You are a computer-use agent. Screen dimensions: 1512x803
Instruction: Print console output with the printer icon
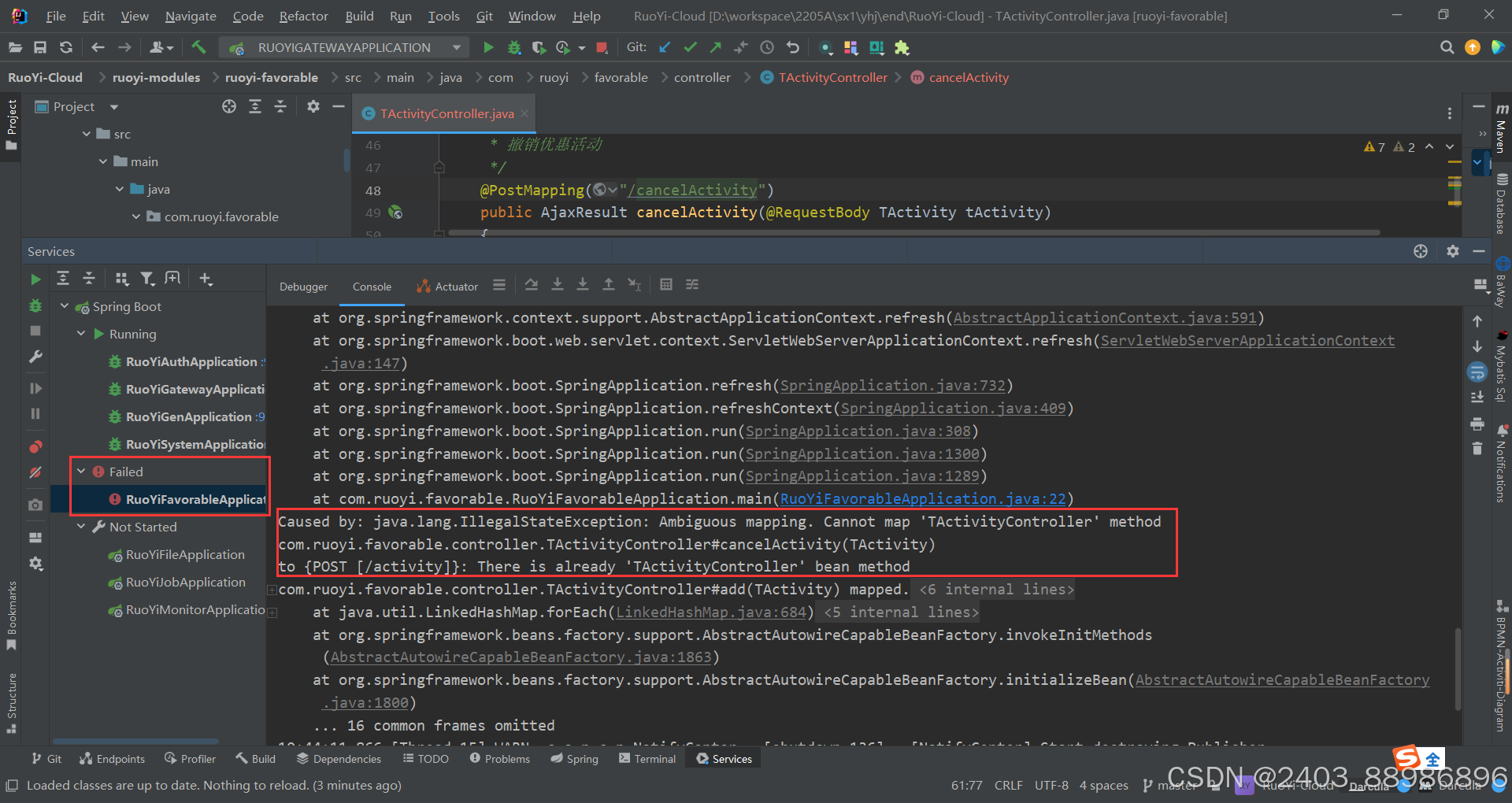1477,424
